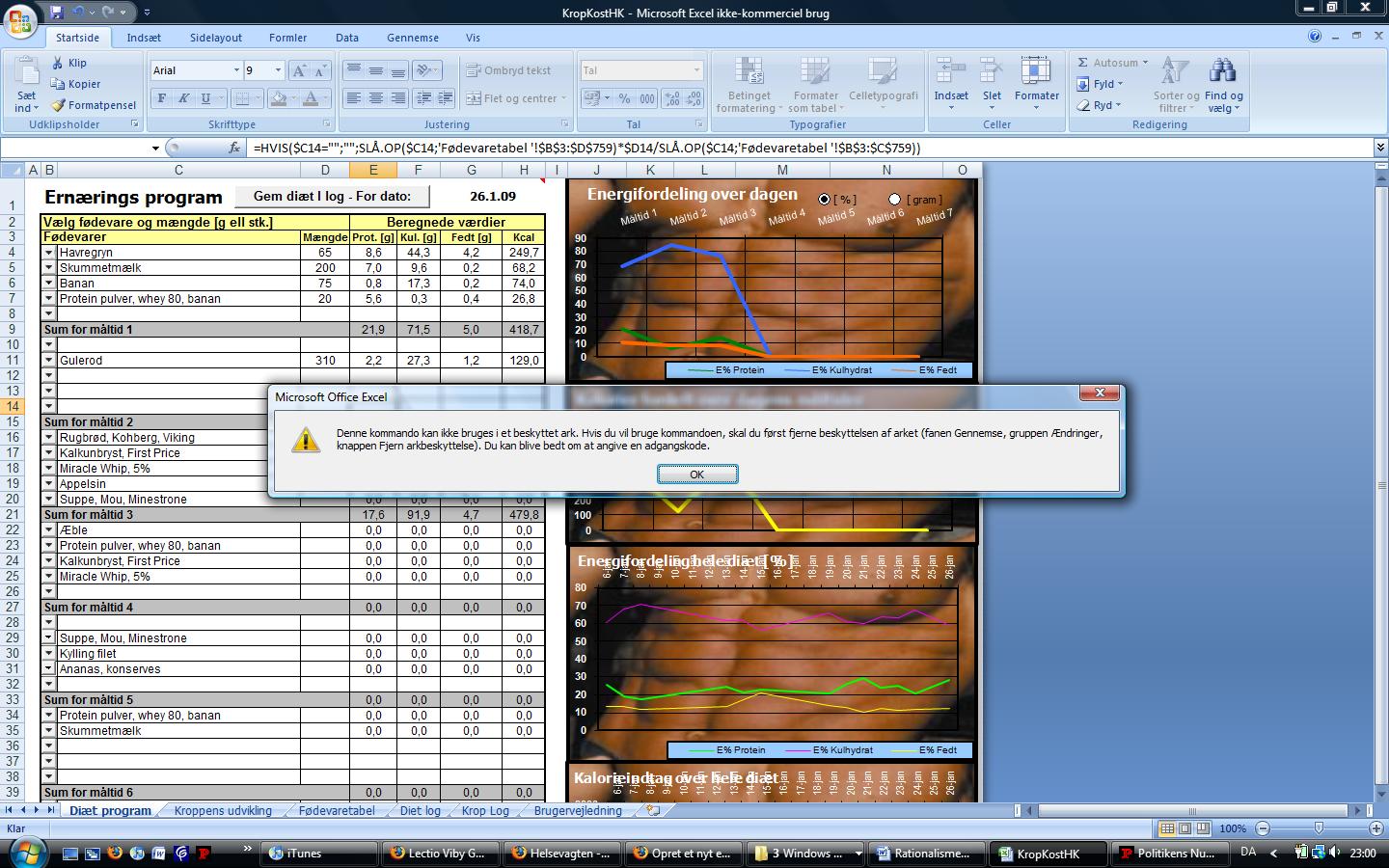Screen dimensions: 1389x868
Task: Open the fill color bucket tool
Action: 279,98
